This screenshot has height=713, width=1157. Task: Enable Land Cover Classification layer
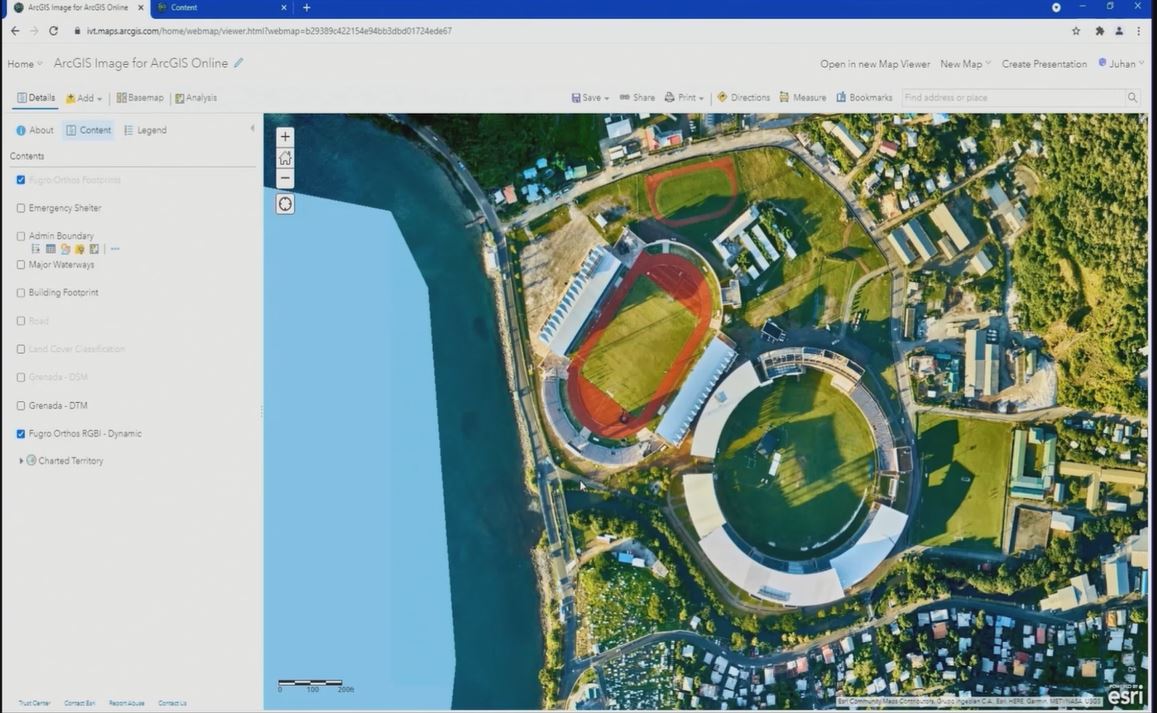pyautogui.click(x=21, y=349)
